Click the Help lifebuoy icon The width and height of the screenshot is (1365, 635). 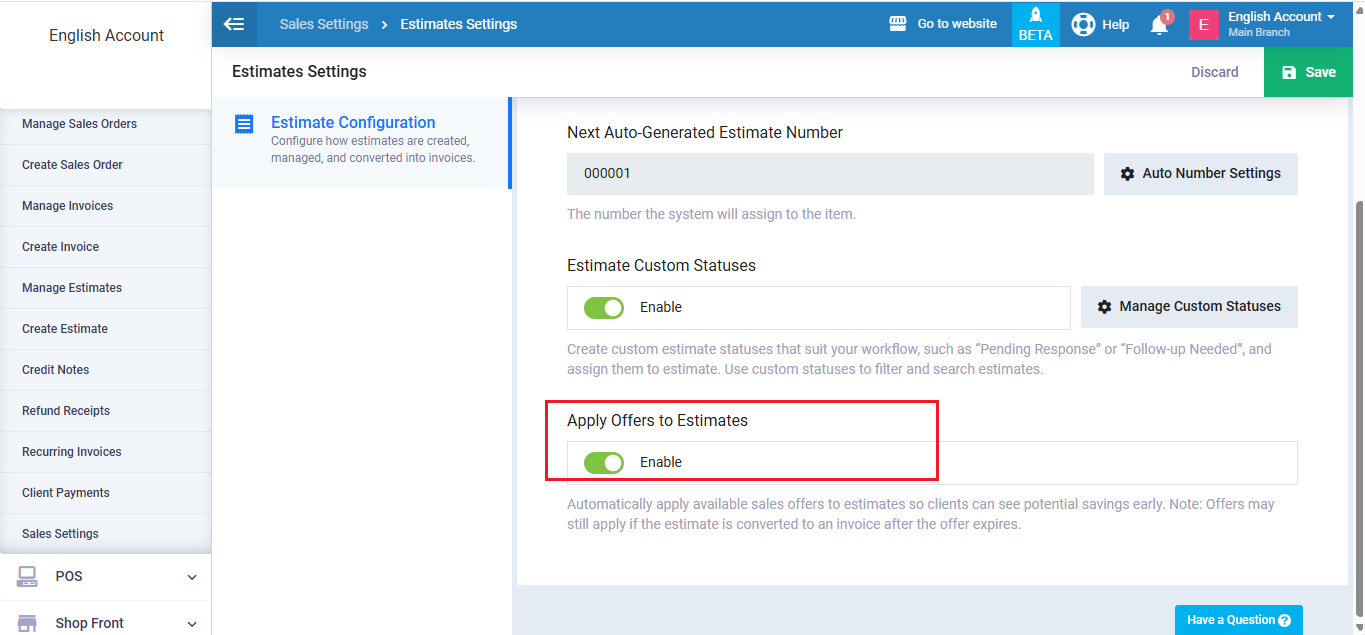click(1082, 24)
